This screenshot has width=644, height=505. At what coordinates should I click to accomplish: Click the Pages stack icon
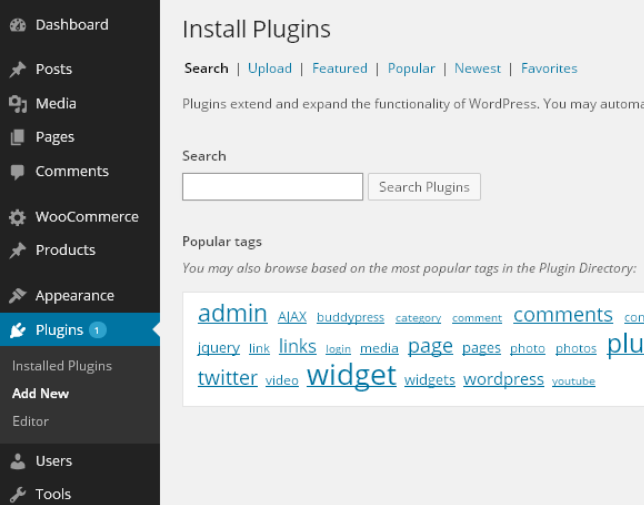click(17, 138)
